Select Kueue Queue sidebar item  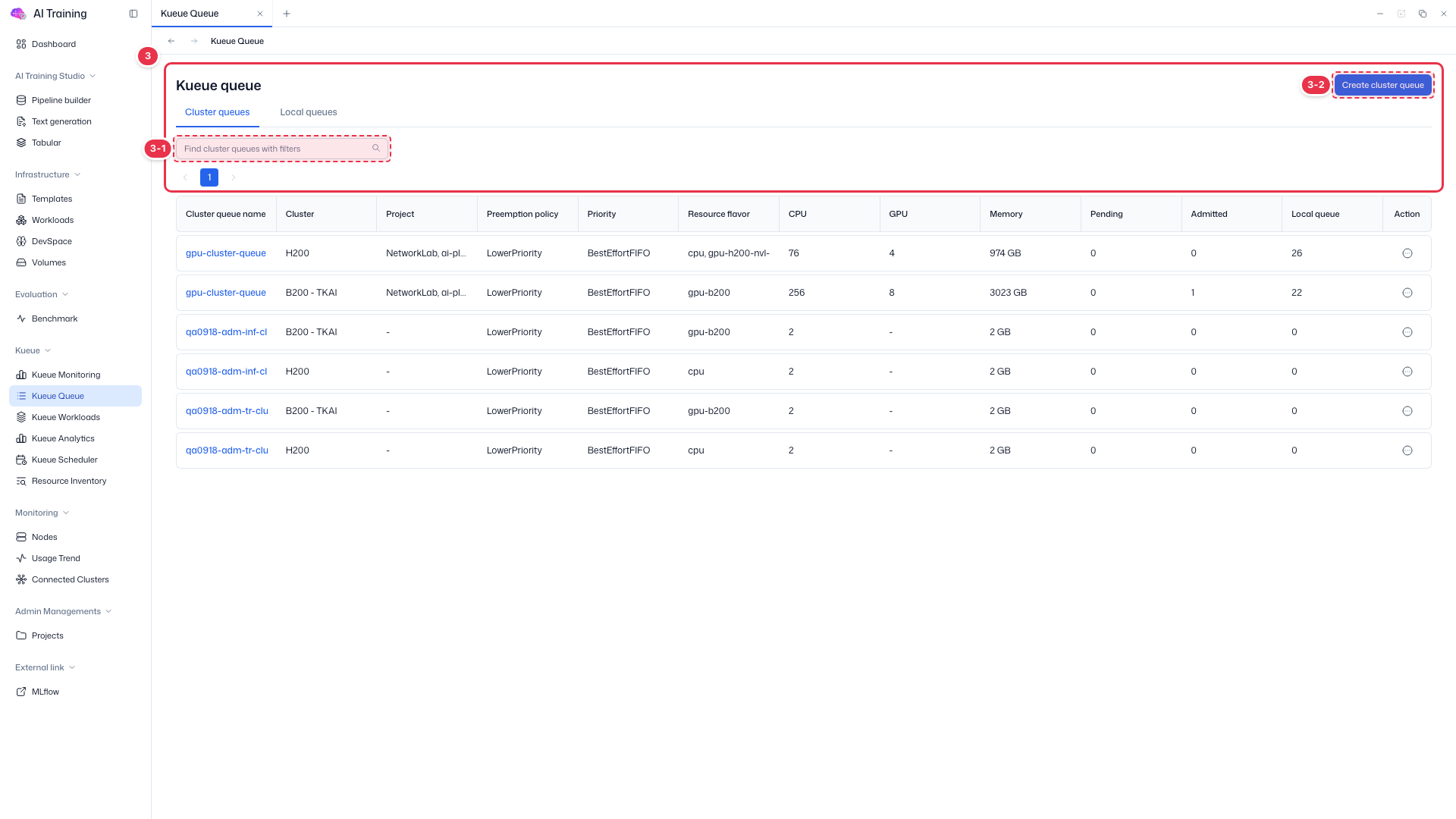point(75,396)
